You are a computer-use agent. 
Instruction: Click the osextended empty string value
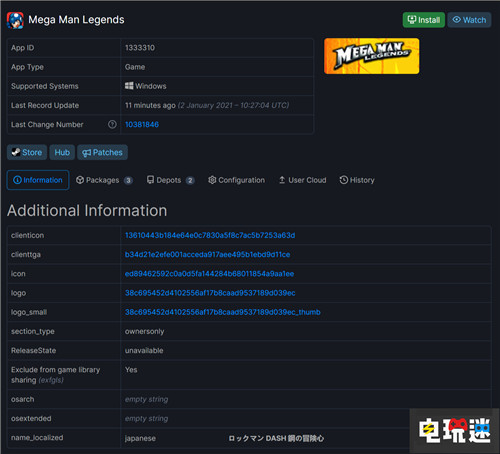[146, 419]
